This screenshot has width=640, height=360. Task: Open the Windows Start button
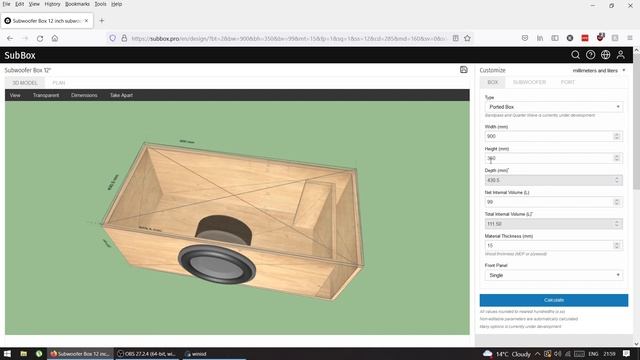[x=7, y=353]
